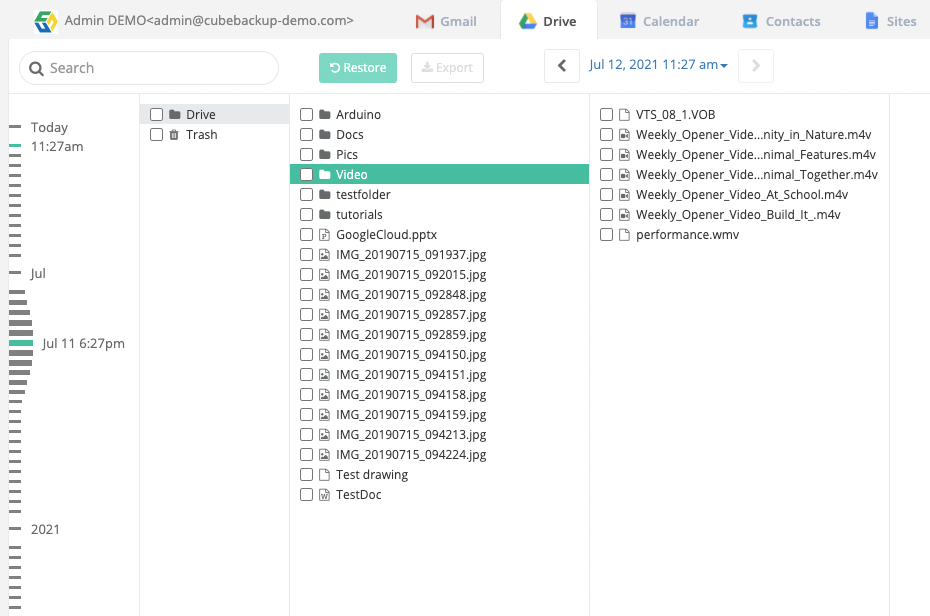Select the Weekly_Opener_Vide...nimal_Together.m4v file name
The width and height of the screenshot is (930, 616).
[757, 174]
